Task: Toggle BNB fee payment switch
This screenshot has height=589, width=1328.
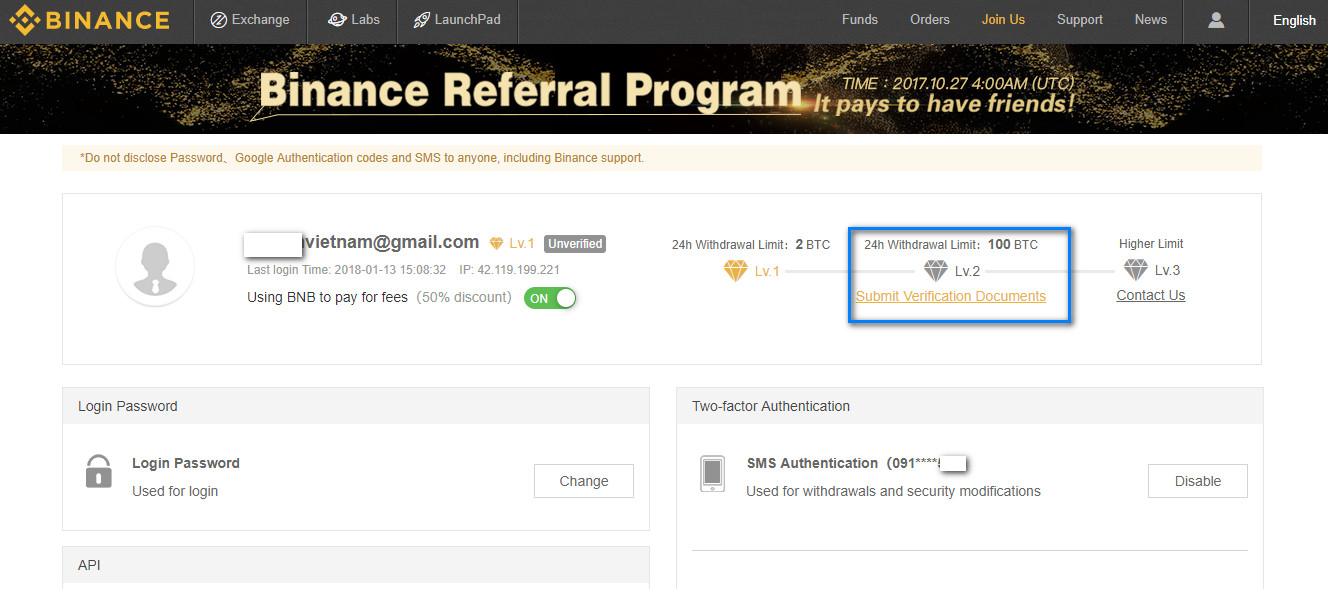Action: (550, 298)
